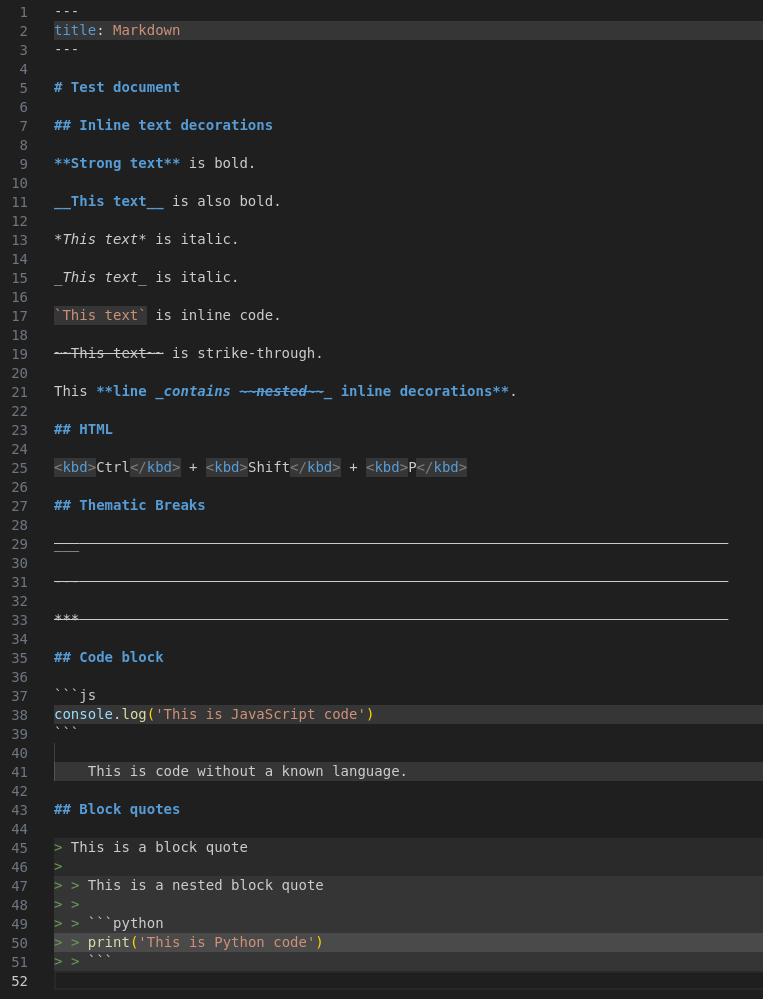The width and height of the screenshot is (763, 999).
Task: Click "This is a block quote" text
Action: pos(159,847)
